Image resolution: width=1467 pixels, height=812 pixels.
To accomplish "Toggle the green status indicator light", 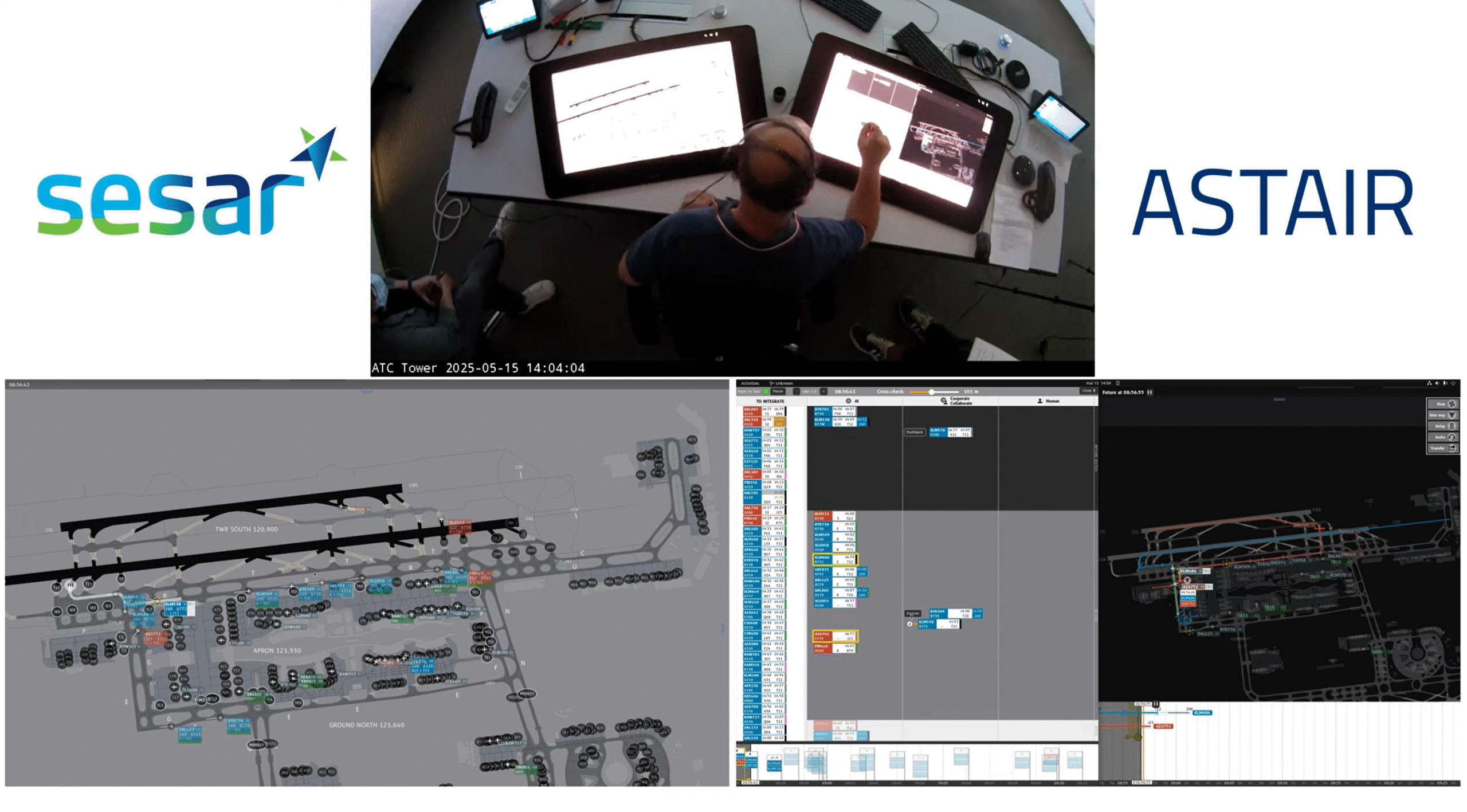I will [x=766, y=391].
